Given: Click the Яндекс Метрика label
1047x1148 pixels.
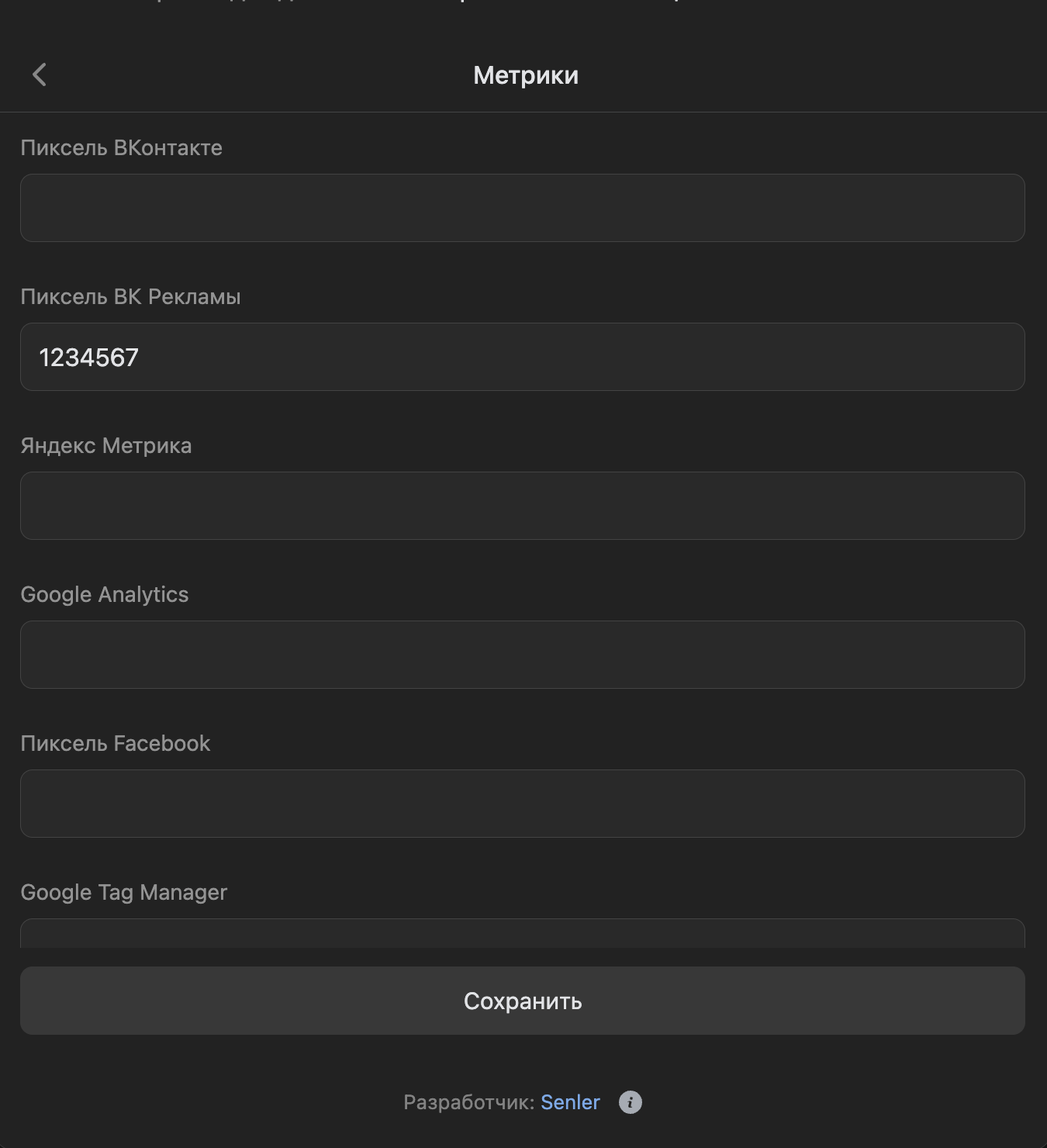Looking at the screenshot, I should (x=105, y=446).
